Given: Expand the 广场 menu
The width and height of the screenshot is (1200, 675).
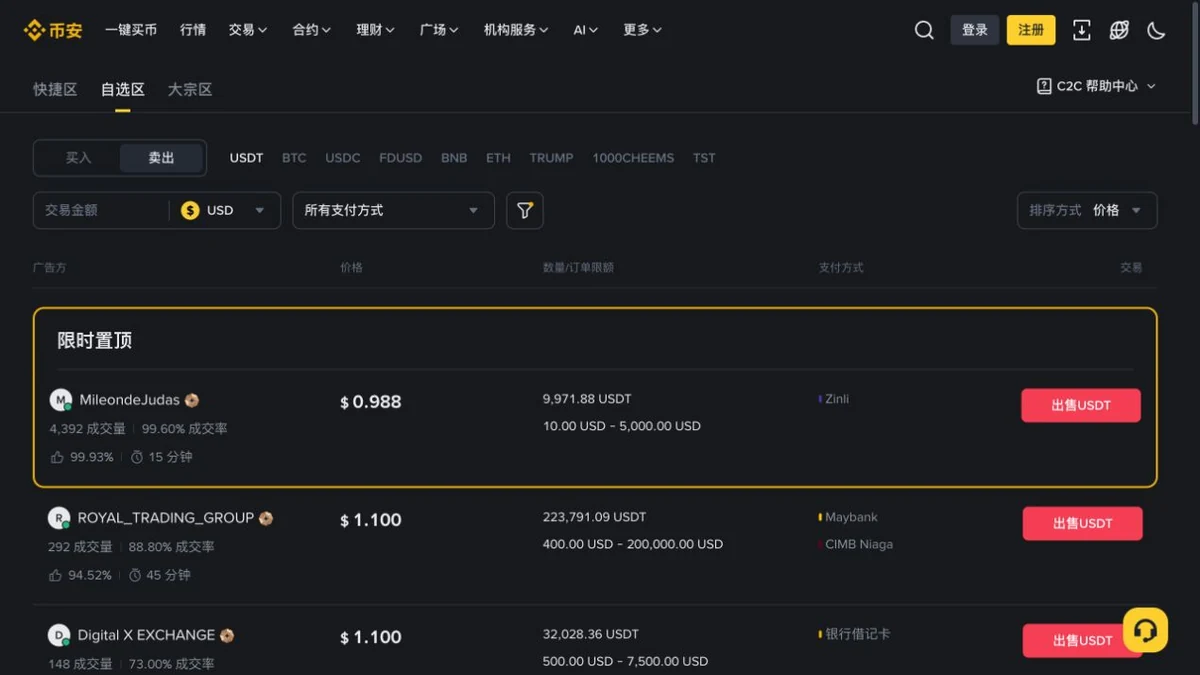Looking at the screenshot, I should coord(440,30).
